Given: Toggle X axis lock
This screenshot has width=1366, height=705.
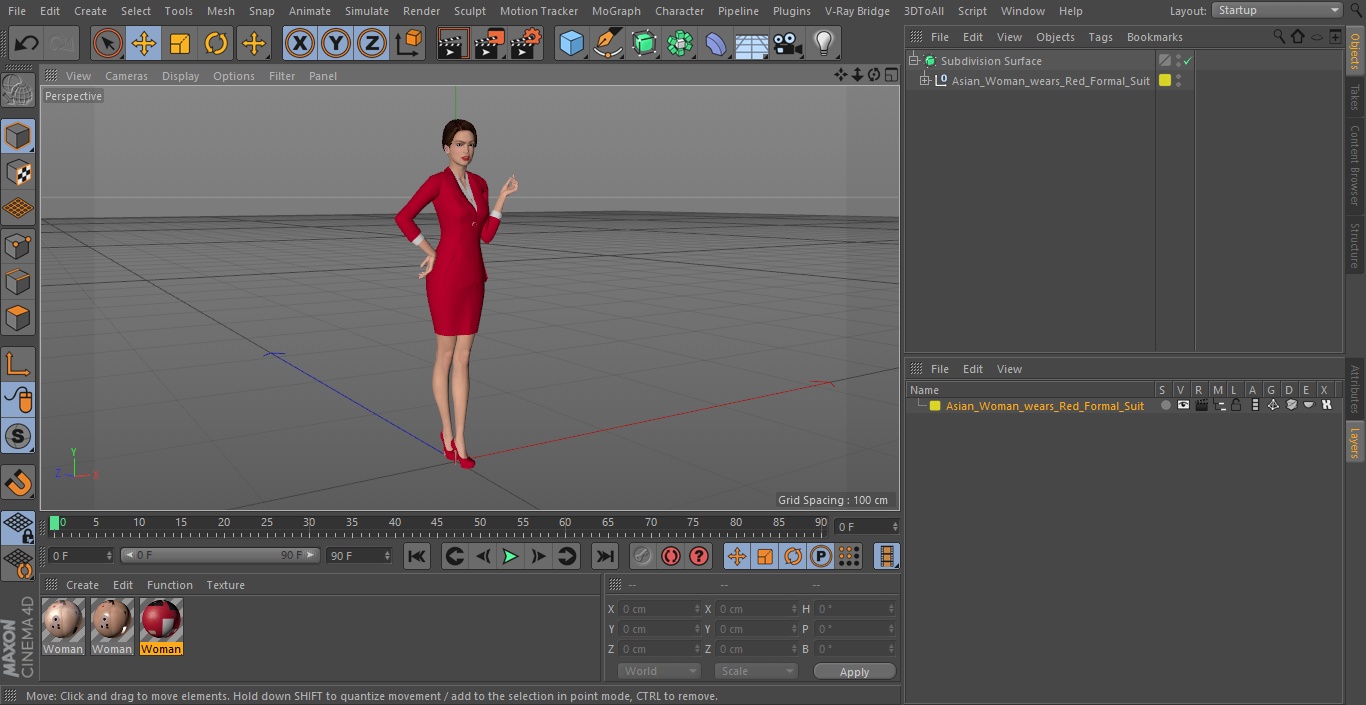Looking at the screenshot, I should (300, 44).
